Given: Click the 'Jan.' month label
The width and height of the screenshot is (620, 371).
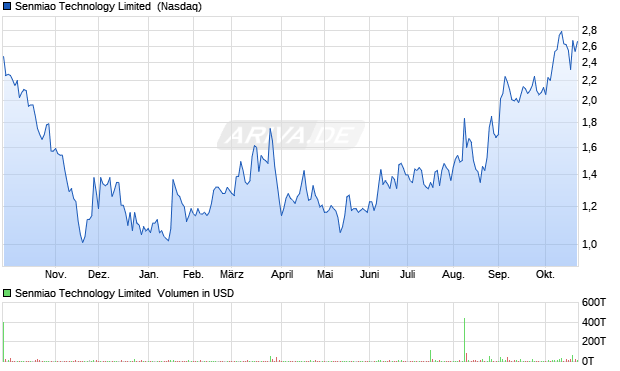Looking at the screenshot, I should 149,274.
